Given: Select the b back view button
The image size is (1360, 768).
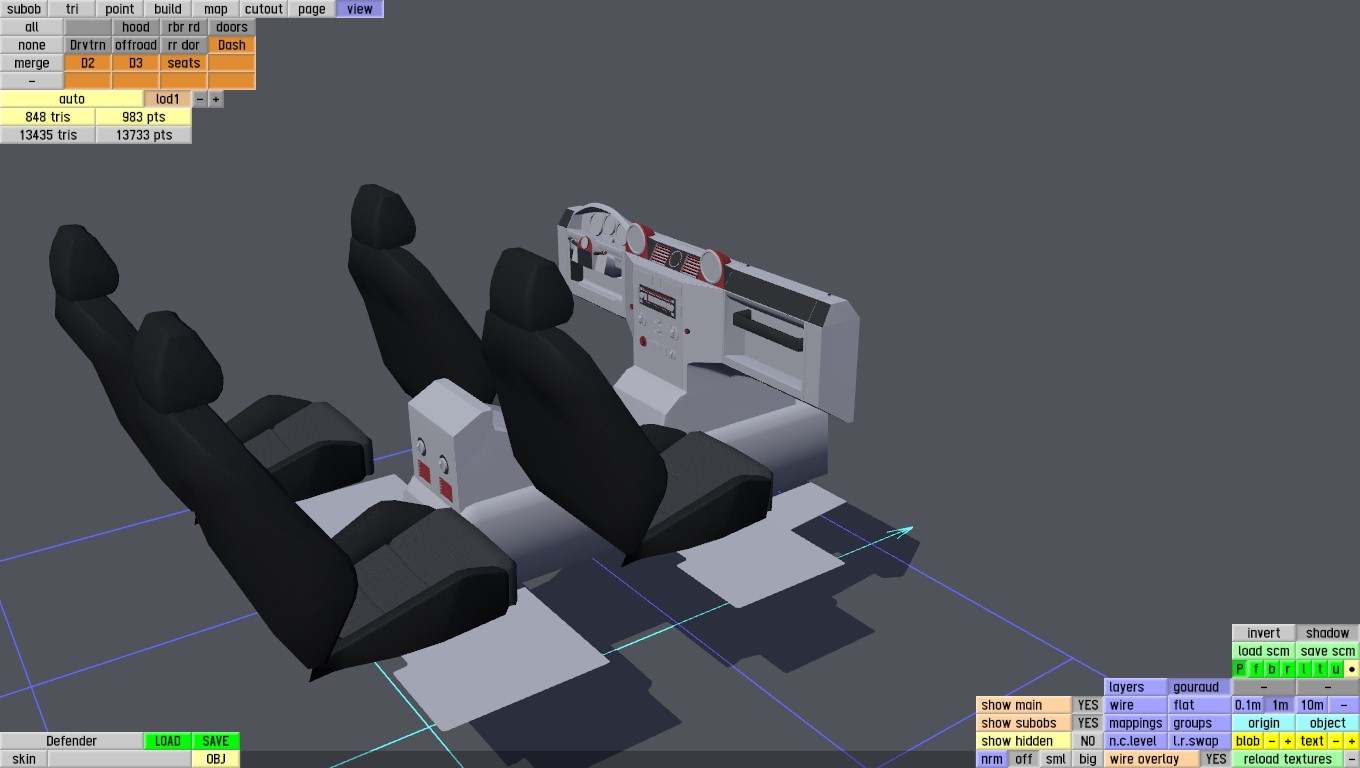Looking at the screenshot, I should click(1272, 669).
